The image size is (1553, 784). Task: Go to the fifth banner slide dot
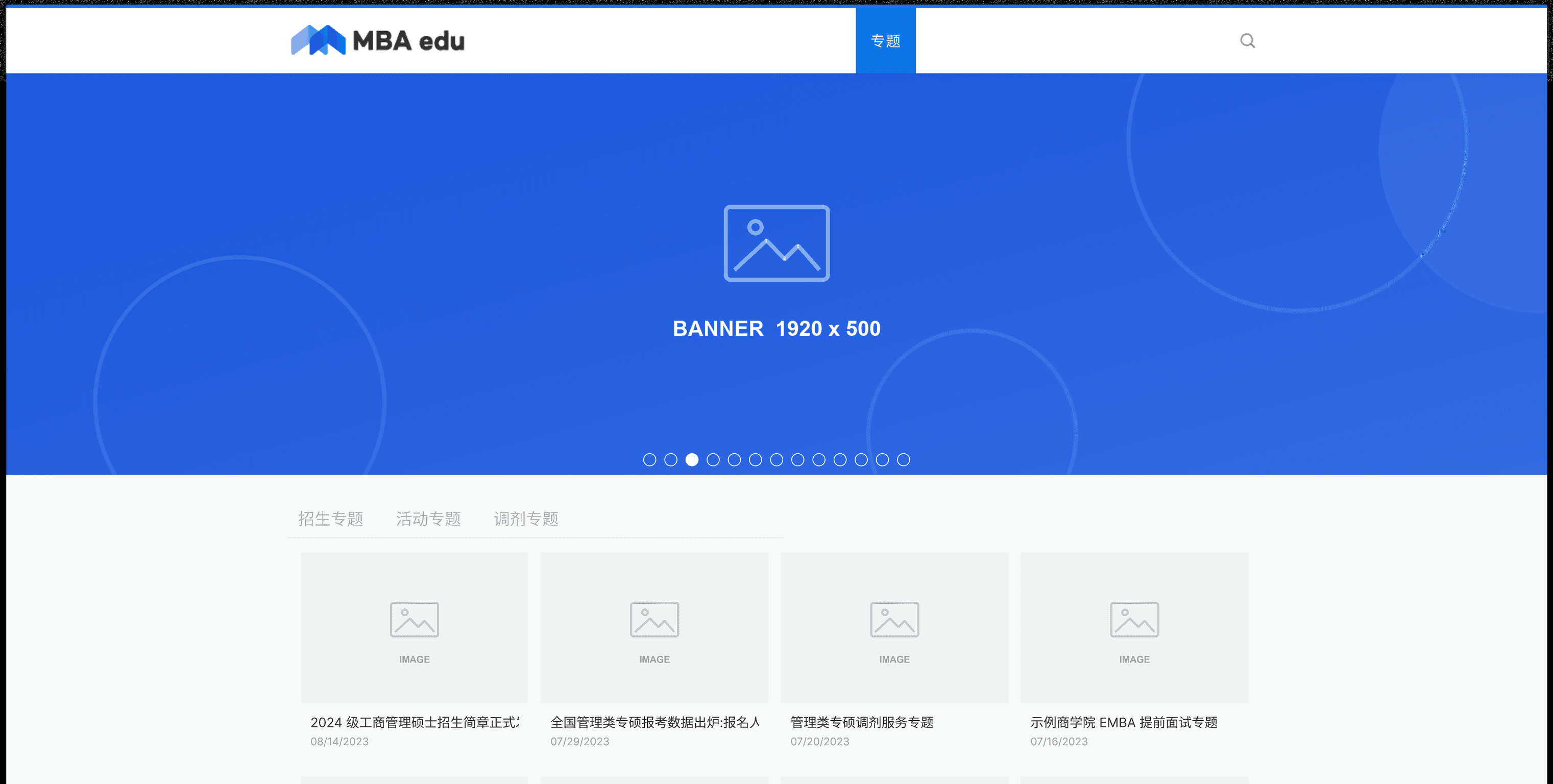point(734,460)
